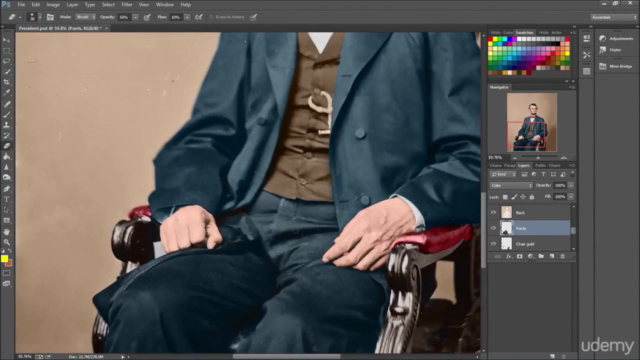Toggle lock transparent pixels

pyautogui.click(x=505, y=197)
